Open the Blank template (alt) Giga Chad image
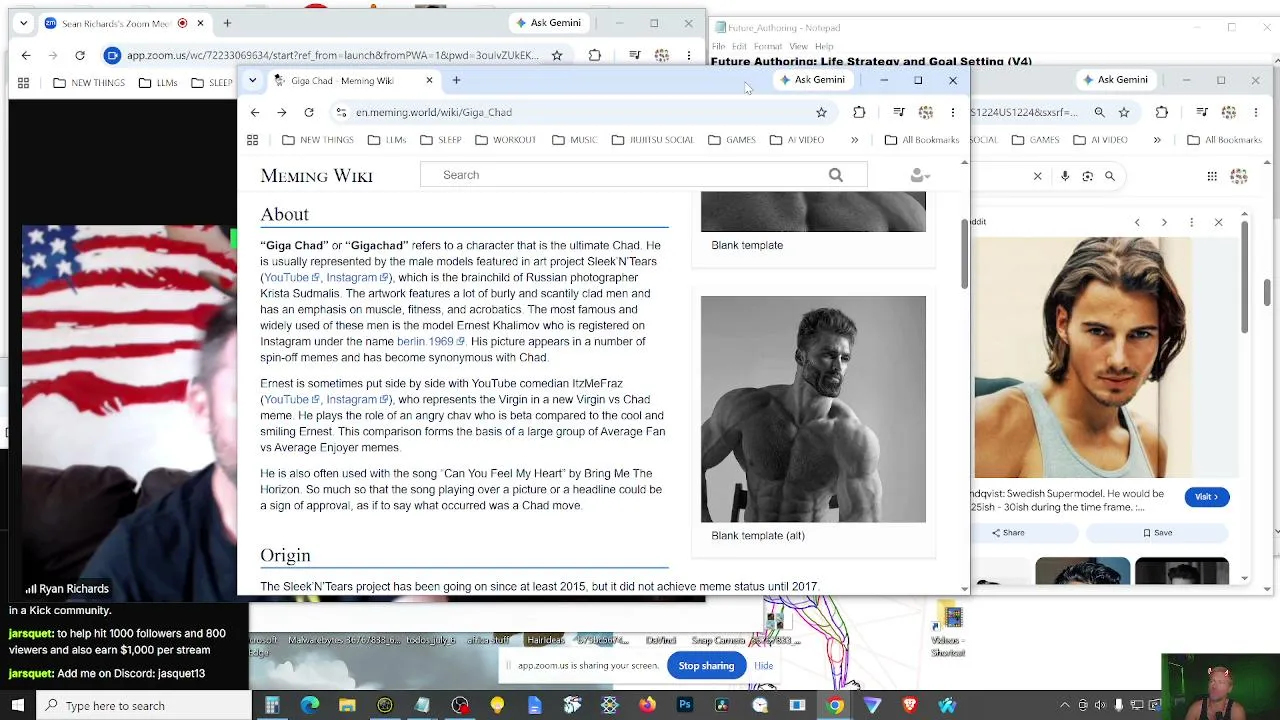Image resolution: width=1280 pixels, height=720 pixels. [x=813, y=409]
